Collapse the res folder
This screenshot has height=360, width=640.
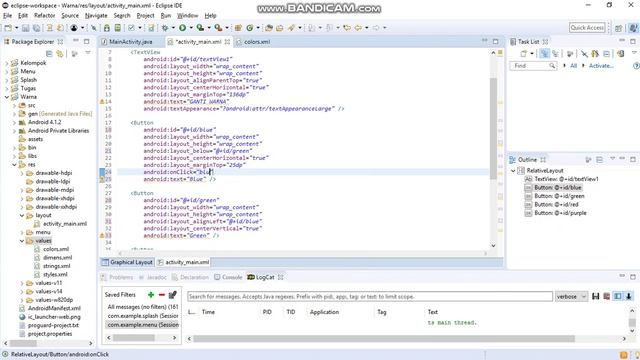pos(14,165)
